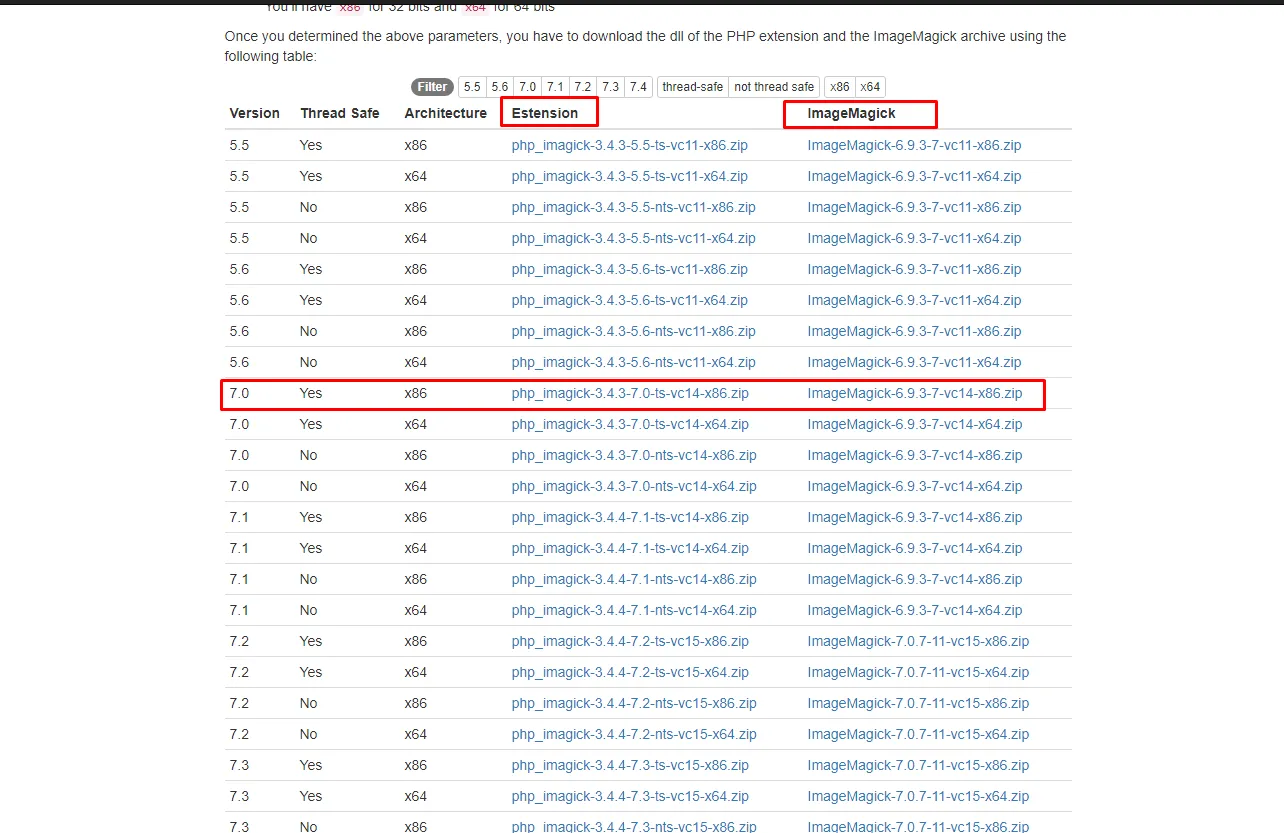Open php_imagick-3.4.3-5.6-nts-vc11-x86.zip link
The width and height of the screenshot is (1284, 833).
tap(634, 331)
